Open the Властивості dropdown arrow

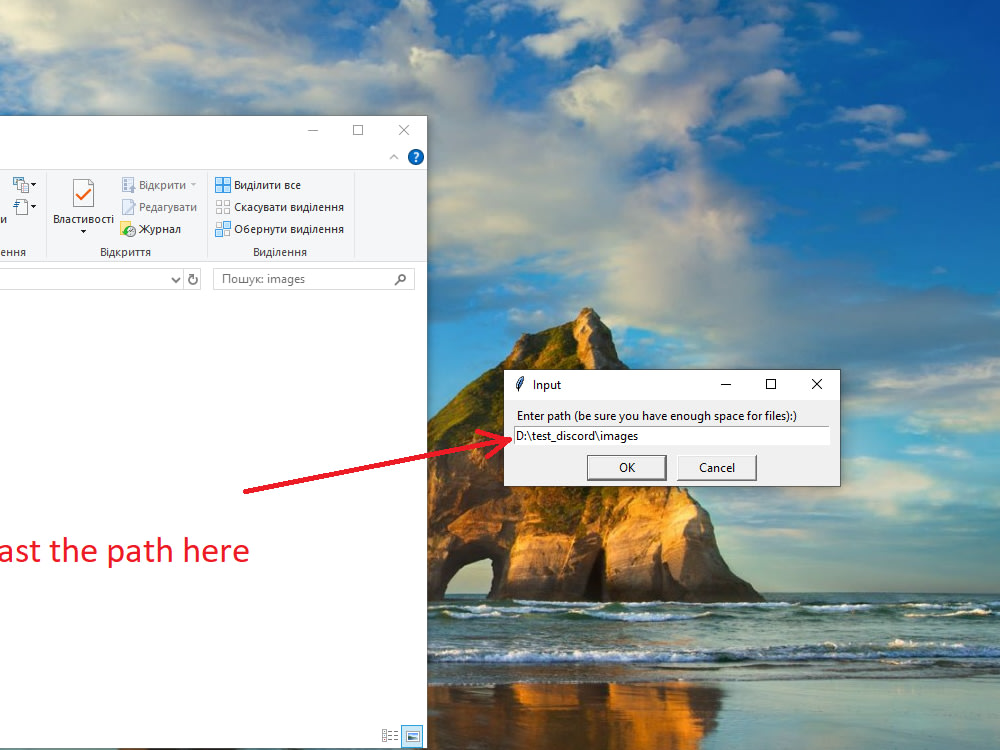click(x=84, y=232)
